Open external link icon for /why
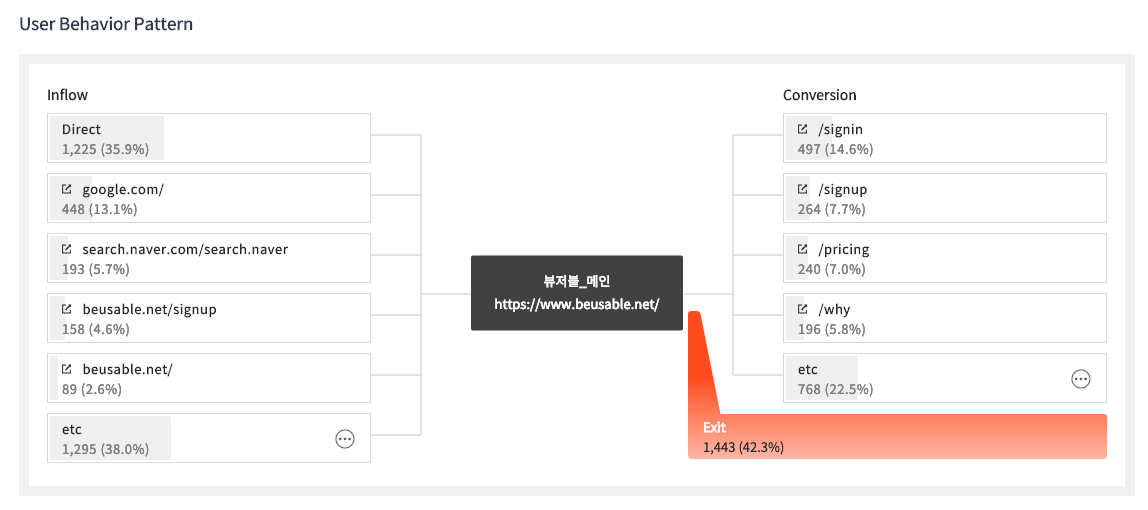This screenshot has height=510, width=1148. click(x=803, y=309)
